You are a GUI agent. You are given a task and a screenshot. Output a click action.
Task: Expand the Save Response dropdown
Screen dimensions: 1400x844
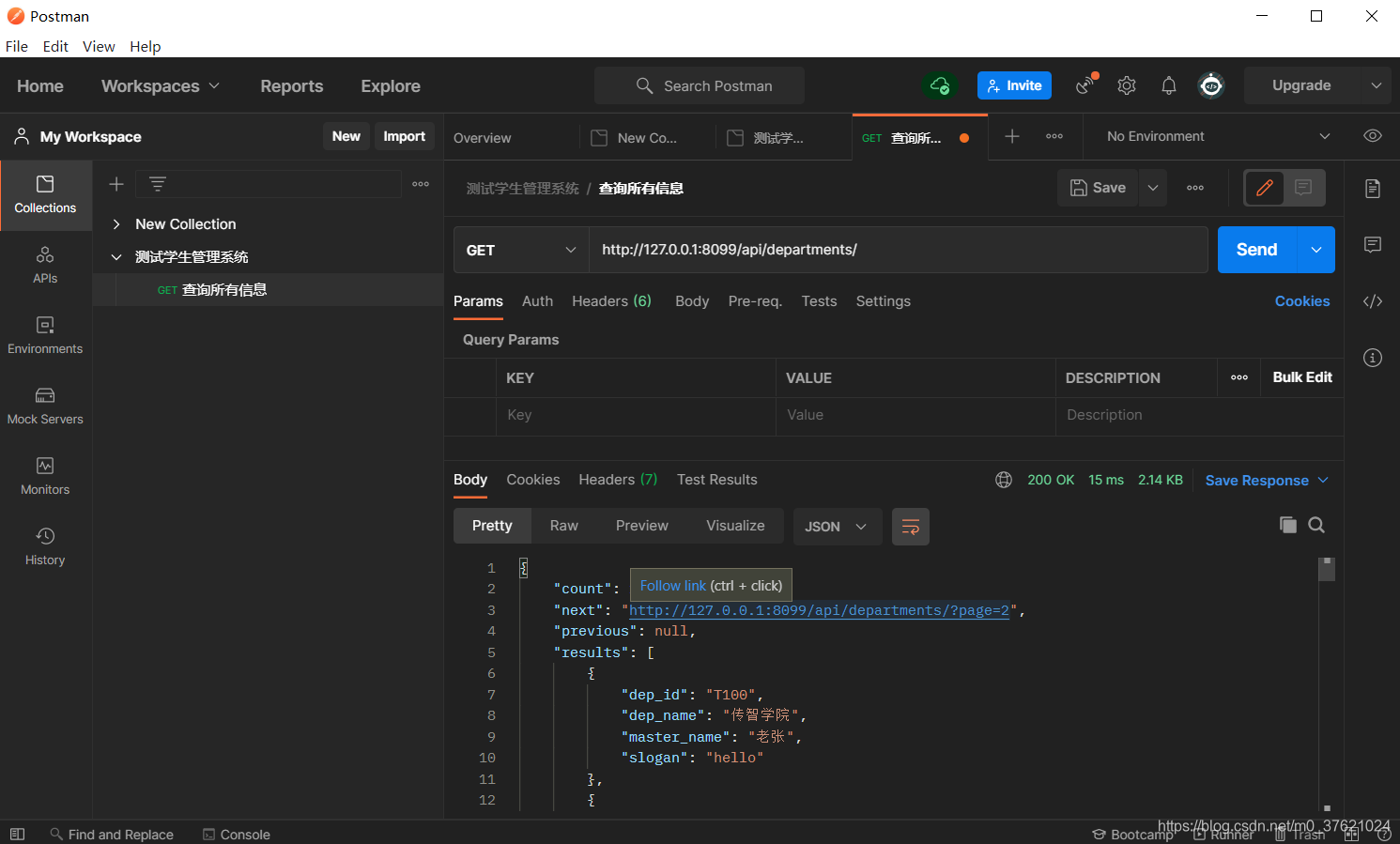(x=1323, y=480)
